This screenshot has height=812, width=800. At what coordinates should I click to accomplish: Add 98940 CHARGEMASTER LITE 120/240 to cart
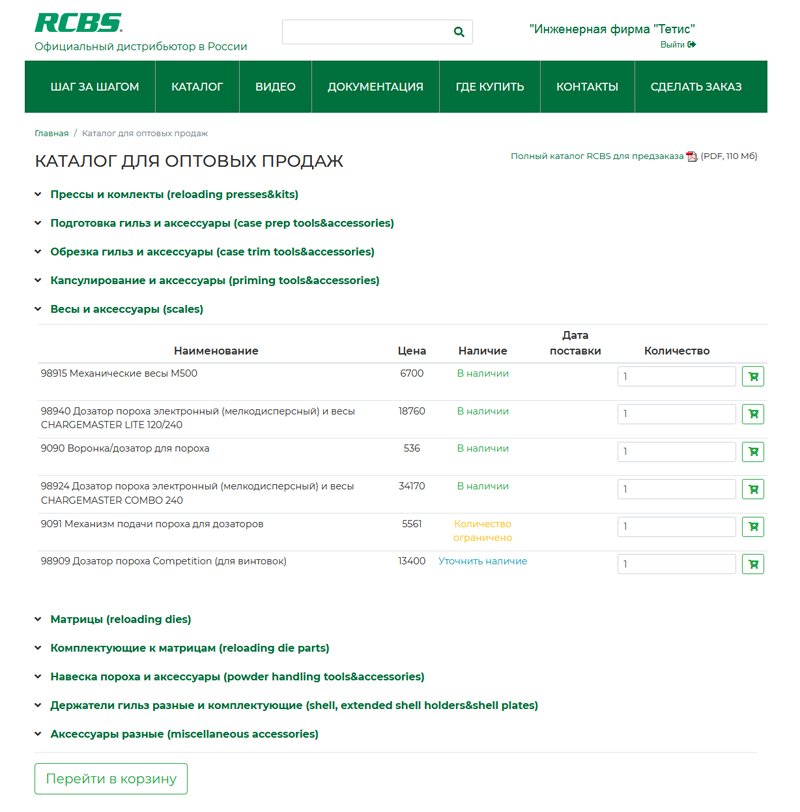753,414
